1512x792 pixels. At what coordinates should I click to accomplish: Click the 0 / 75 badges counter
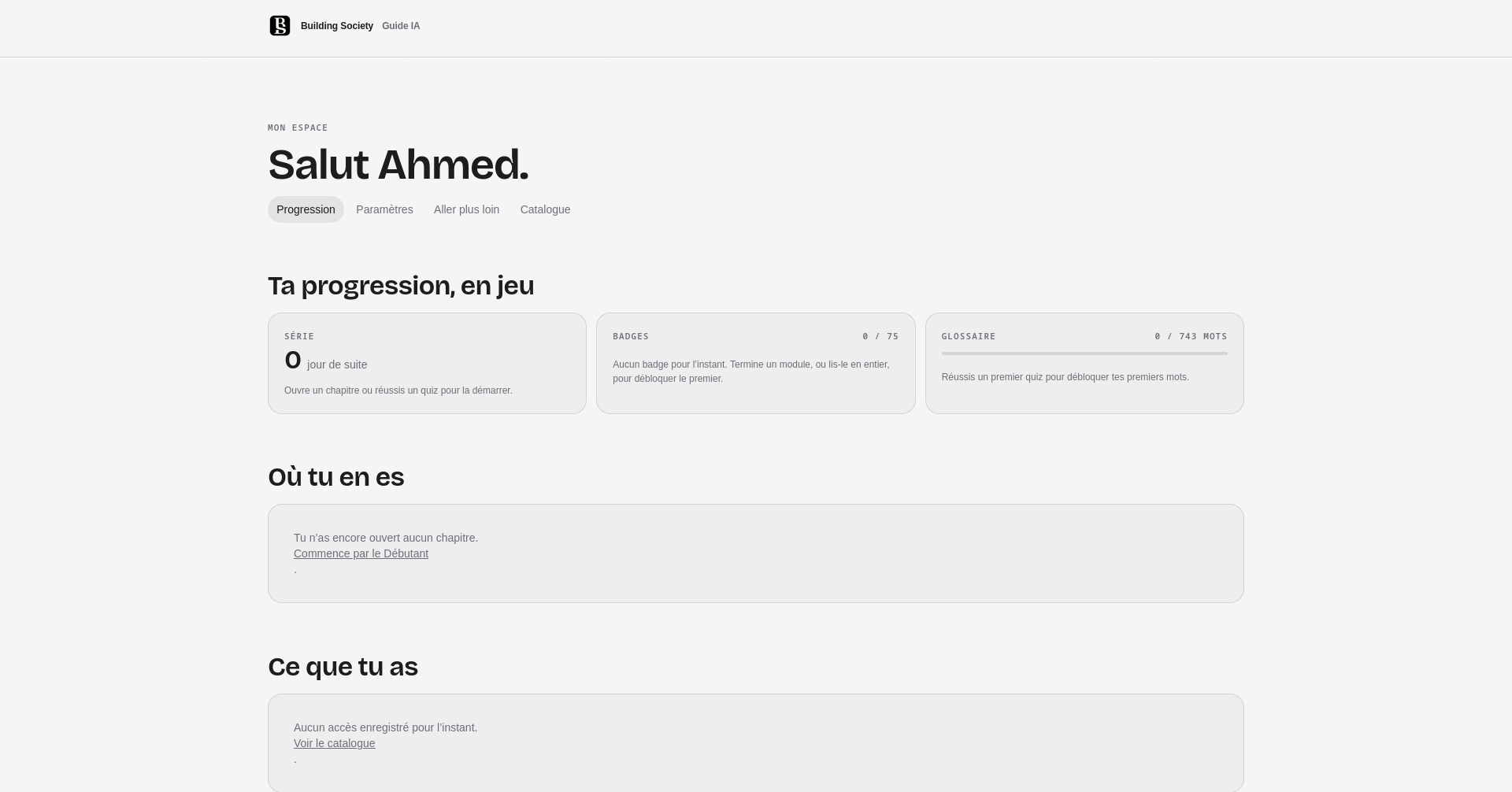click(880, 336)
